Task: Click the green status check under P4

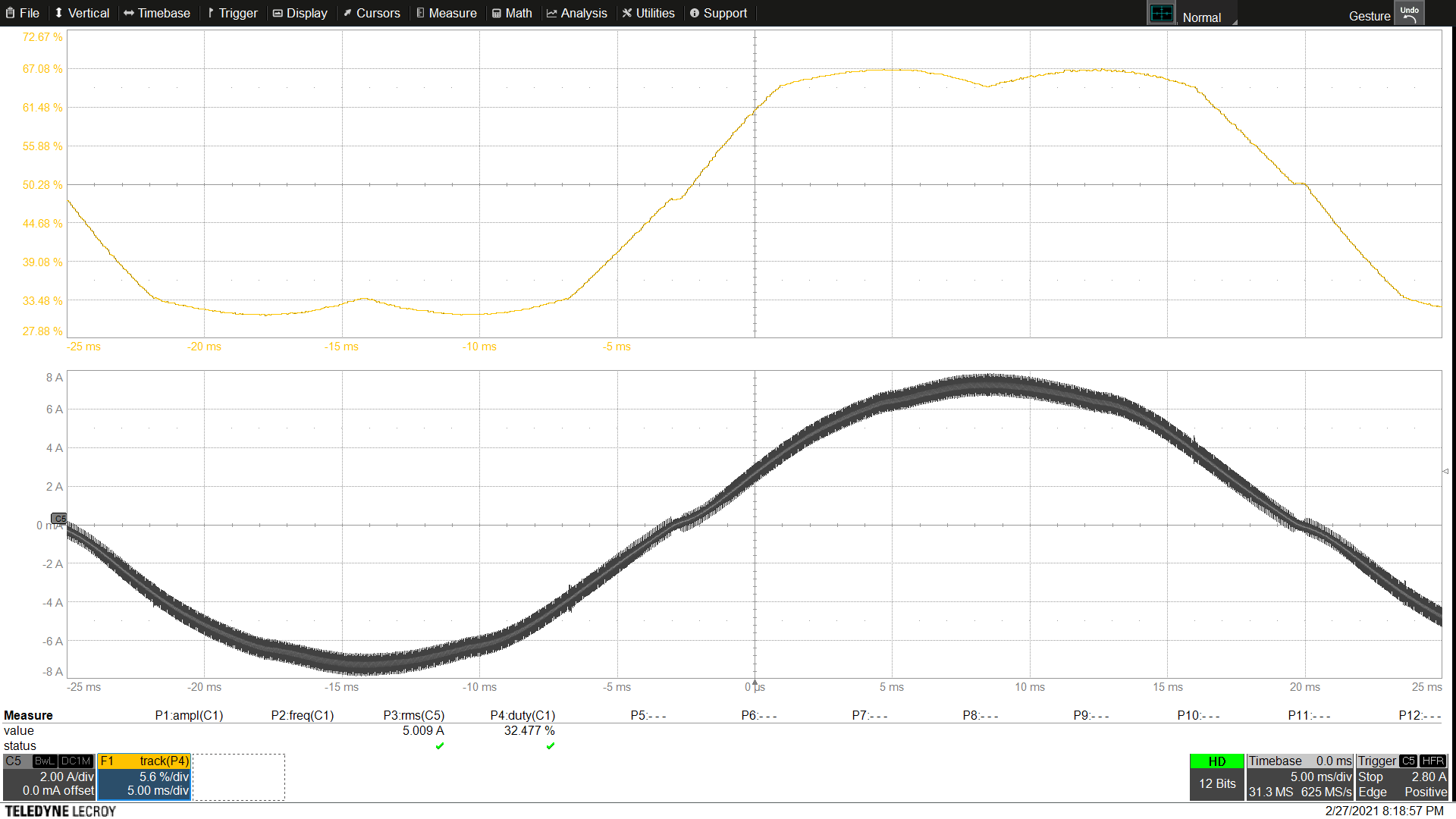Action: click(x=551, y=746)
